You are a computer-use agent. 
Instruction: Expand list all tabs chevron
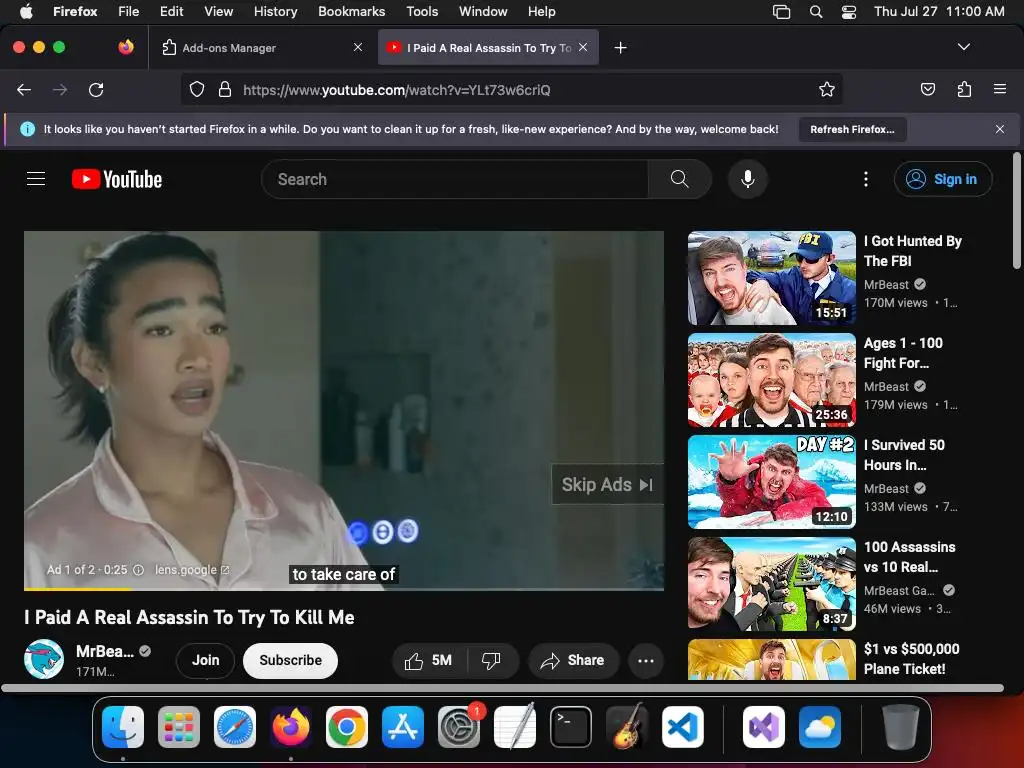[963, 47]
